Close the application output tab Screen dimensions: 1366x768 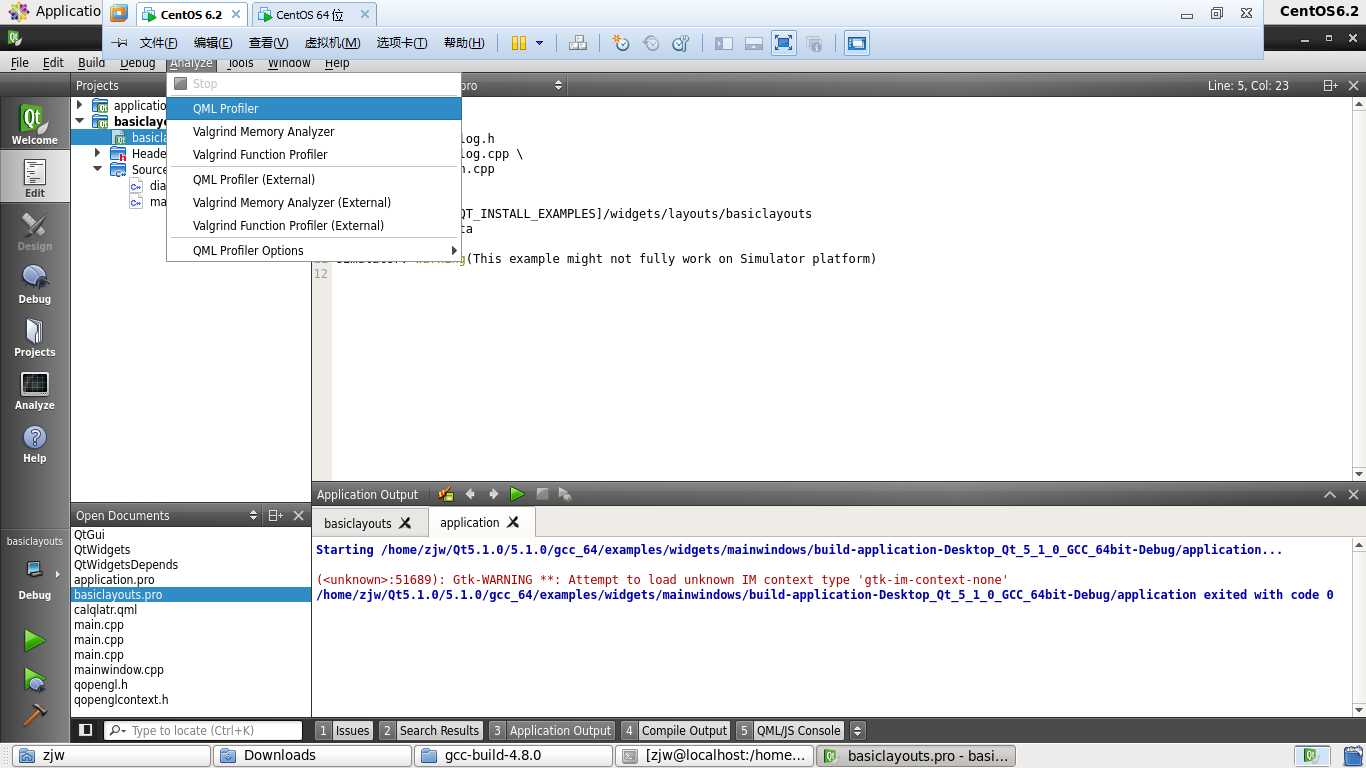(x=513, y=522)
